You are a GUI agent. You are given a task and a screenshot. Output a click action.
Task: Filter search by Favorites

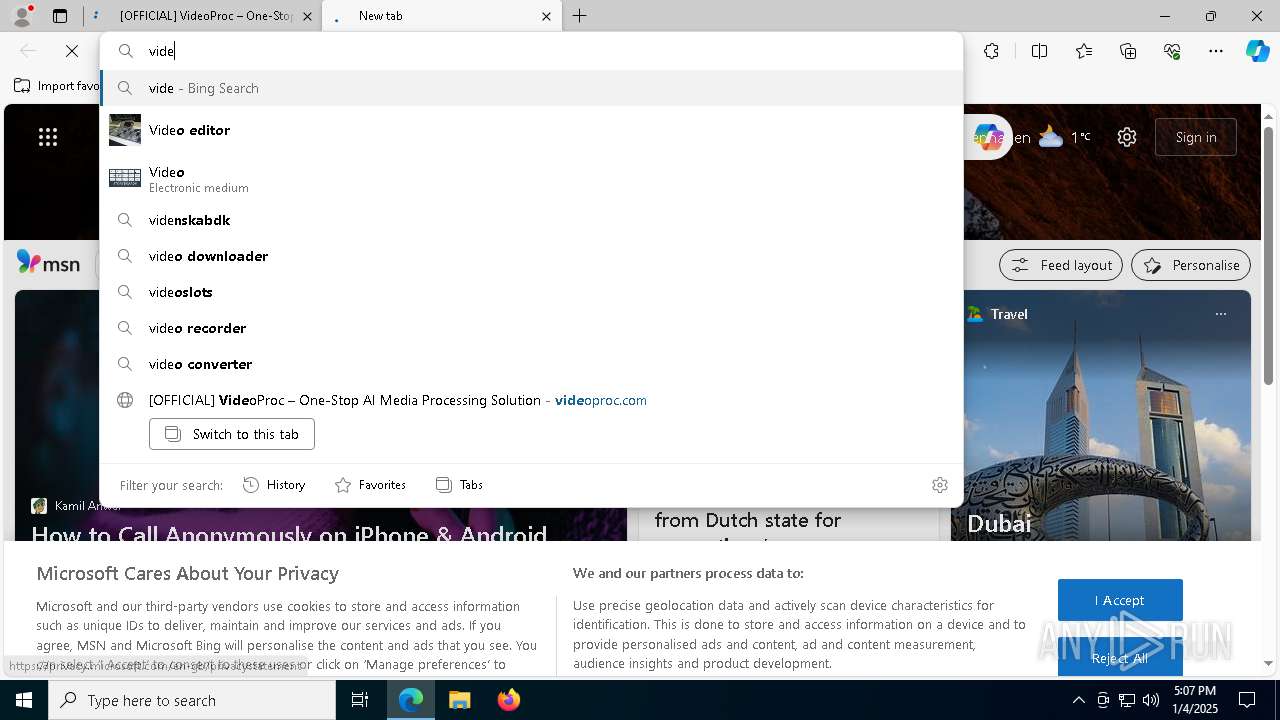[370, 485]
